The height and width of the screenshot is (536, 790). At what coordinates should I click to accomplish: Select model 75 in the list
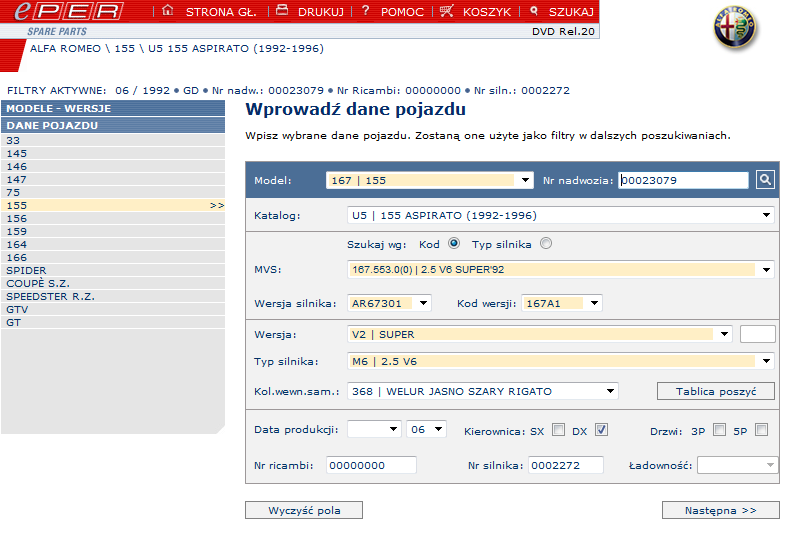(x=113, y=192)
